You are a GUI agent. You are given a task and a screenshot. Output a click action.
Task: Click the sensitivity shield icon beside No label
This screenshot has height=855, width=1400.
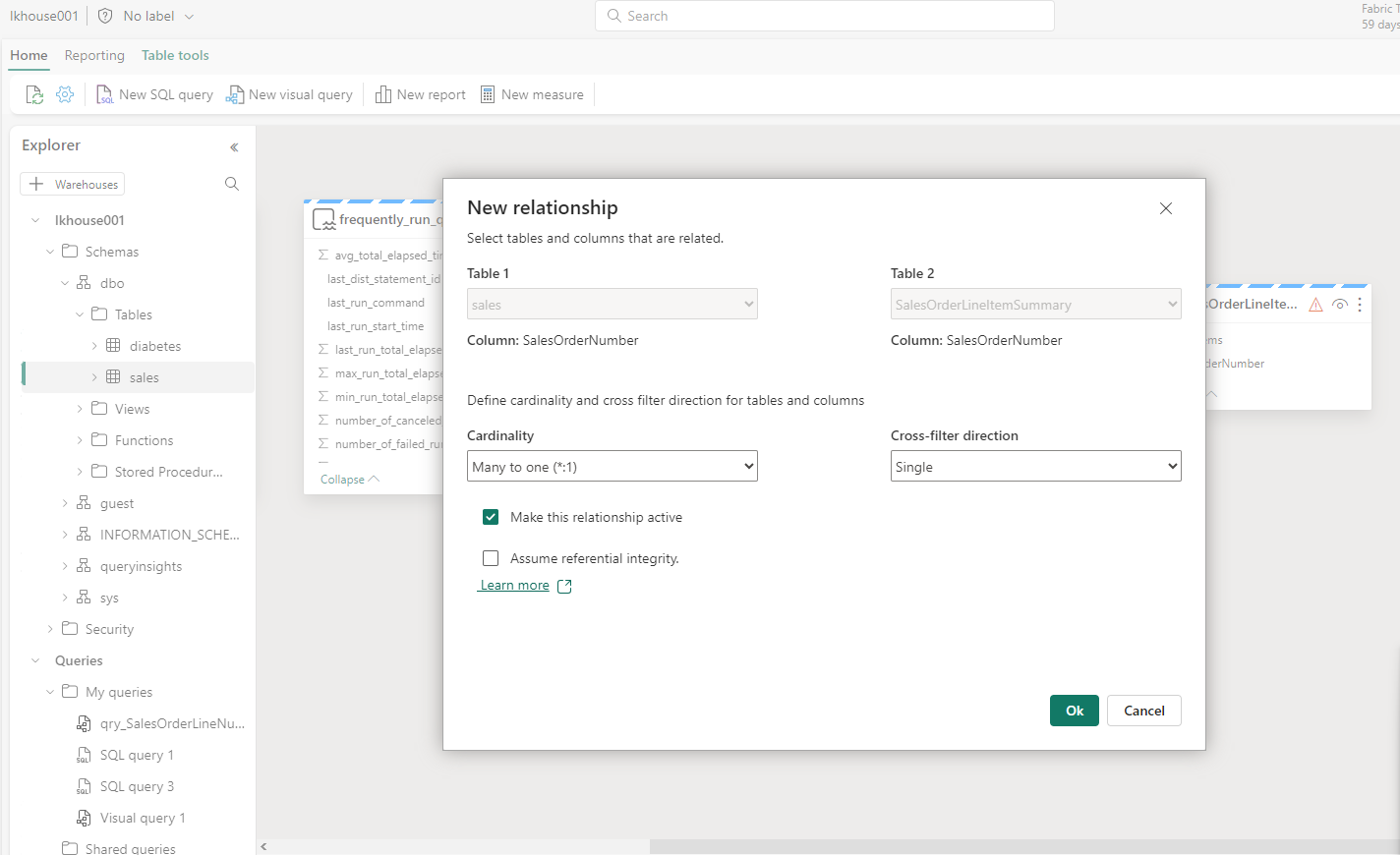pos(105,16)
